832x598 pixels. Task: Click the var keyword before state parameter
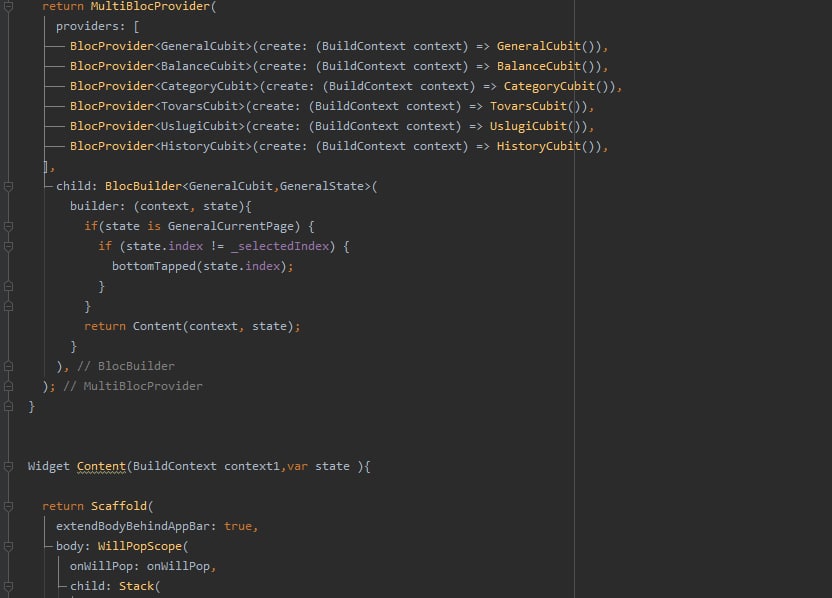297,466
